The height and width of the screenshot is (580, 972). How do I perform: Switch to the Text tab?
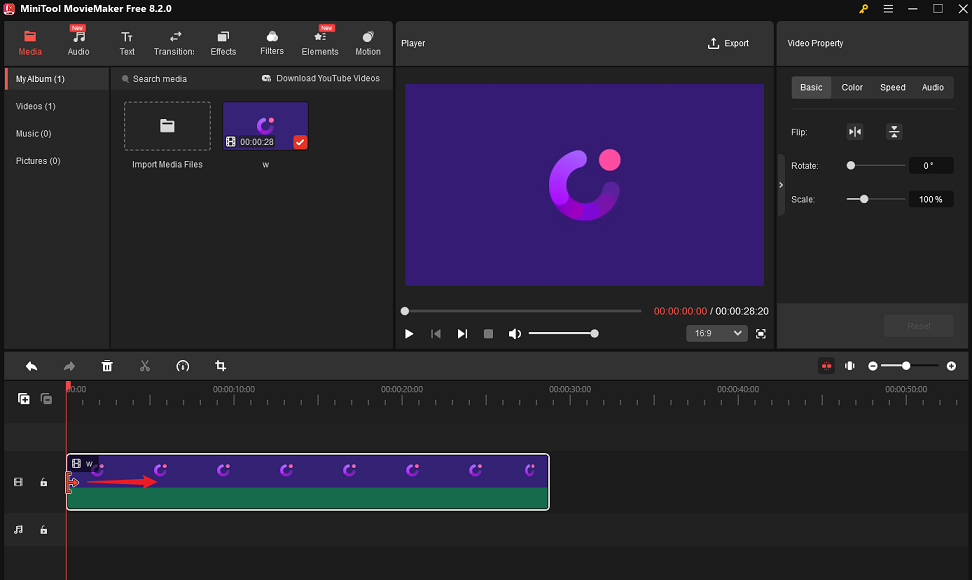point(126,43)
